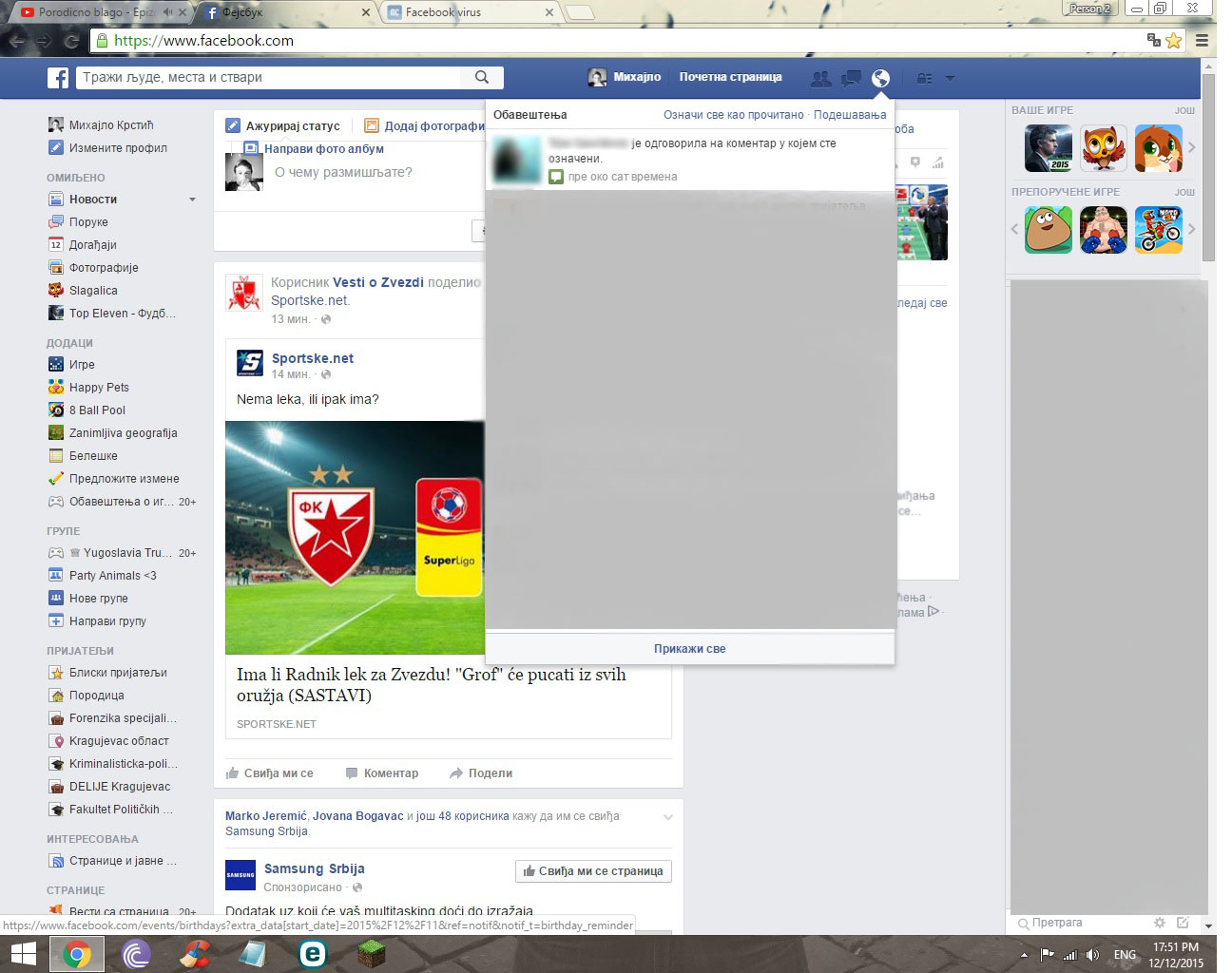Bookmark page with the star icon
The width and height of the screenshot is (1232, 973).
tap(1174, 40)
